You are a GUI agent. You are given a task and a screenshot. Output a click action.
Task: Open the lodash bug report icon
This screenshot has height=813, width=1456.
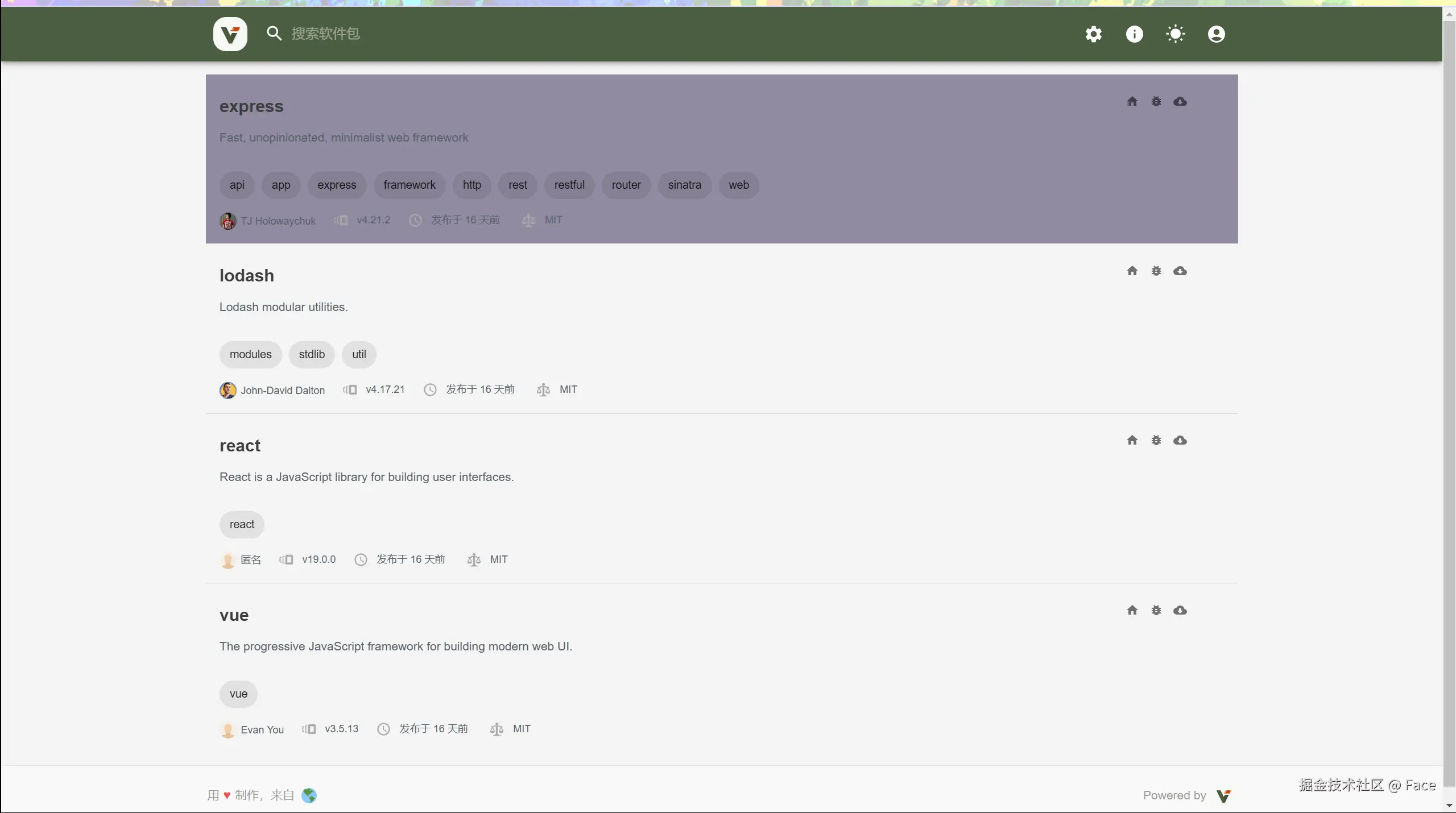click(1156, 271)
